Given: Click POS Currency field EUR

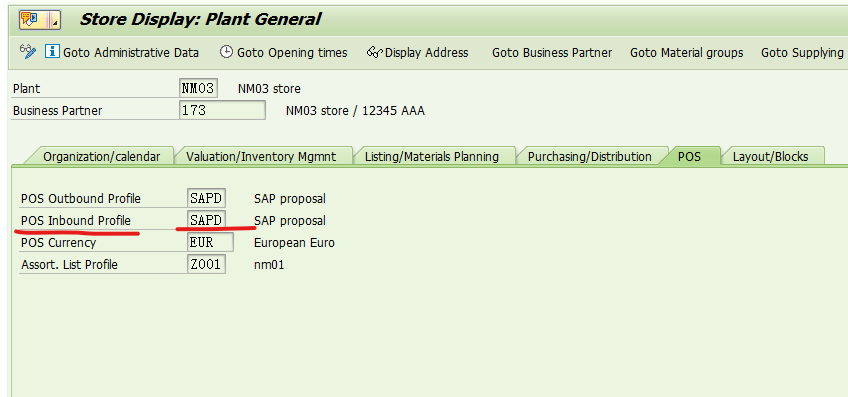Looking at the screenshot, I should pyautogui.click(x=210, y=242).
